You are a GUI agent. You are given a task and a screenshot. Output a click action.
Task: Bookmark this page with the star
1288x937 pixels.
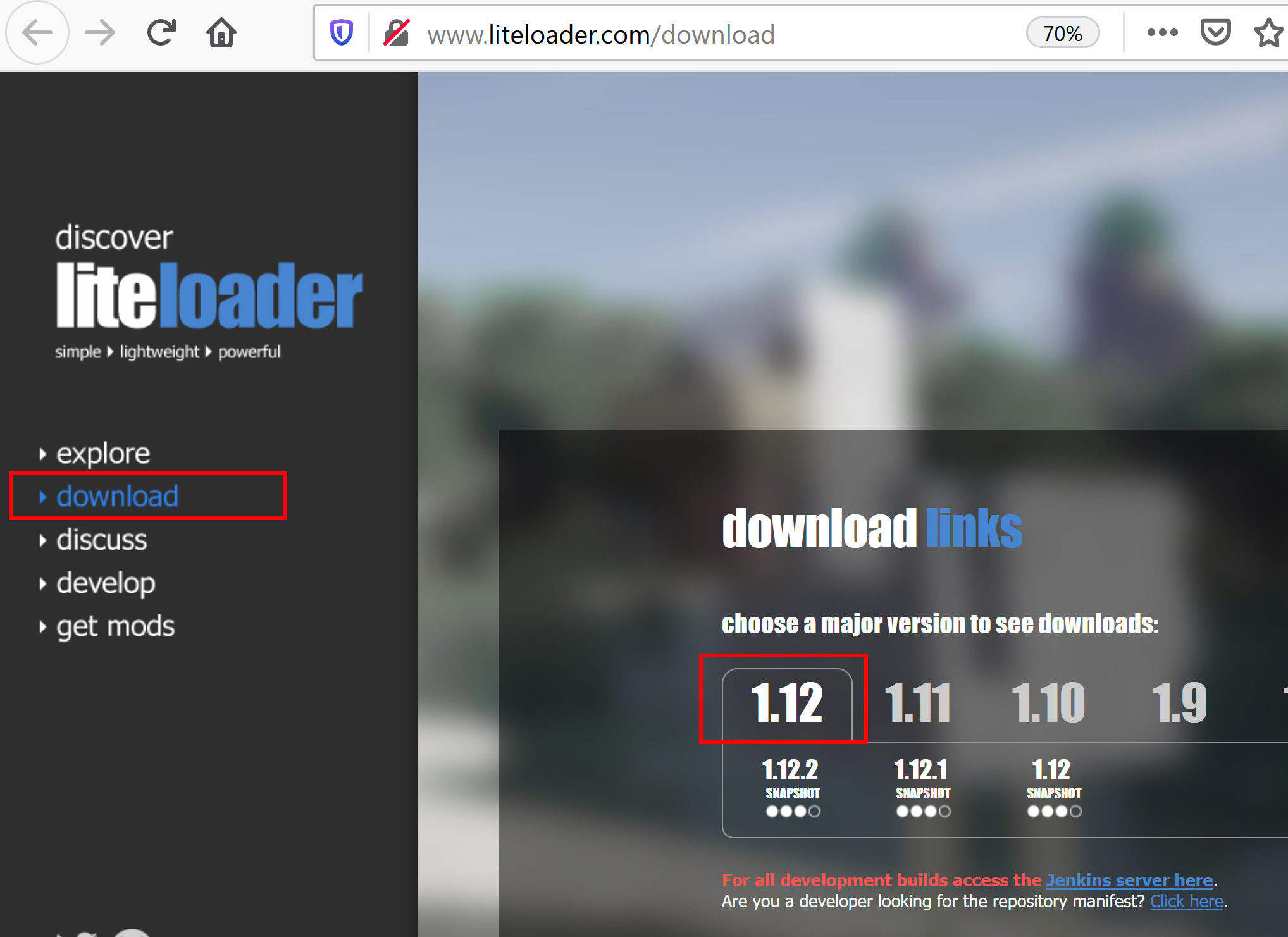[1269, 33]
